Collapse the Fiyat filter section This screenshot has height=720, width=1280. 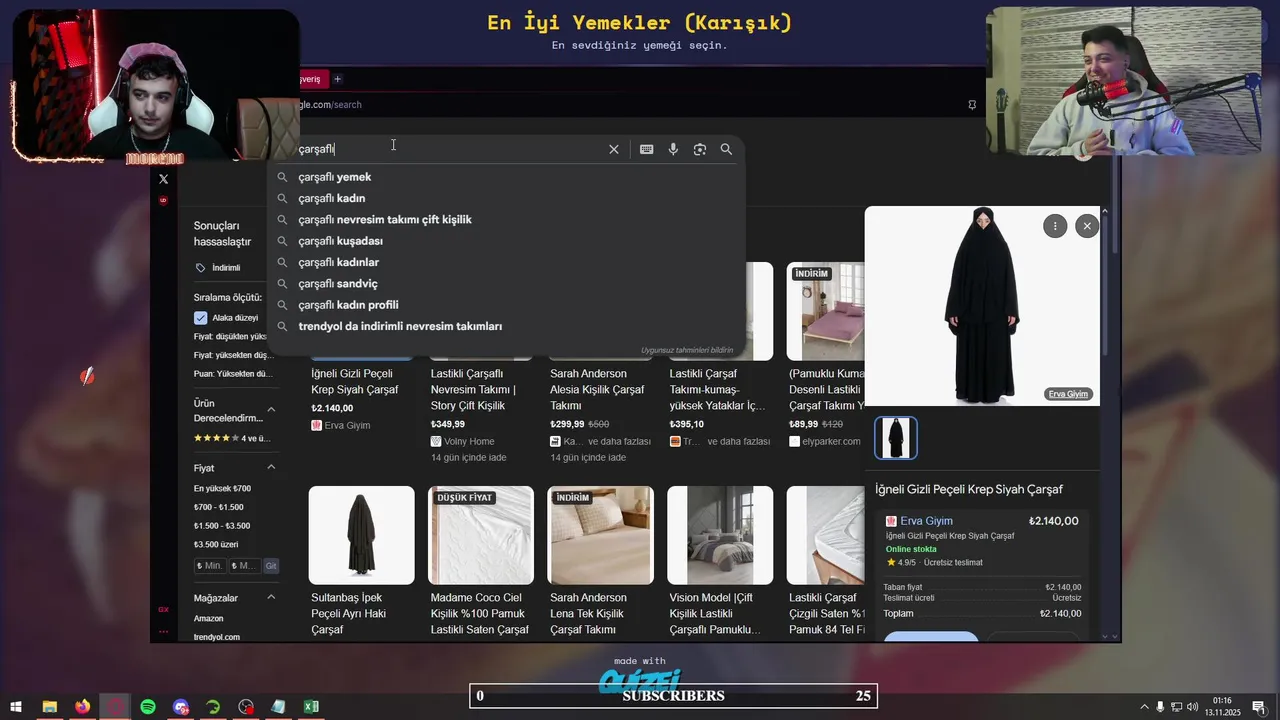click(x=271, y=467)
